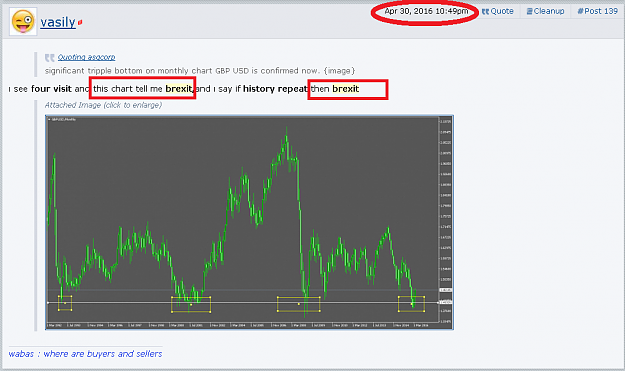Image resolution: width=625 pixels, height=371 pixels.
Task: Follow the Quoting asacorp link
Action: [86, 57]
